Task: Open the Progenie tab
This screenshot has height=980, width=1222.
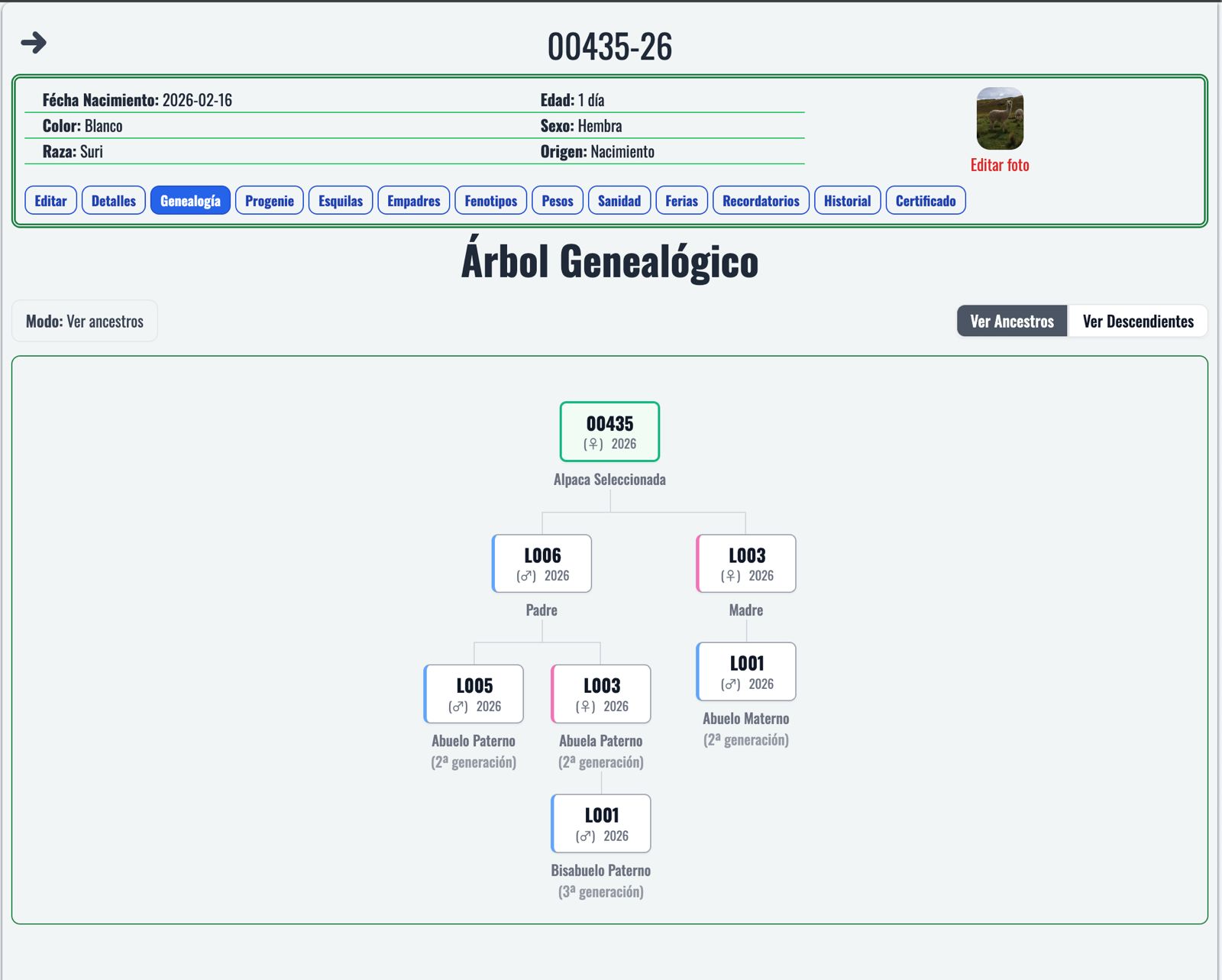Action: [269, 201]
